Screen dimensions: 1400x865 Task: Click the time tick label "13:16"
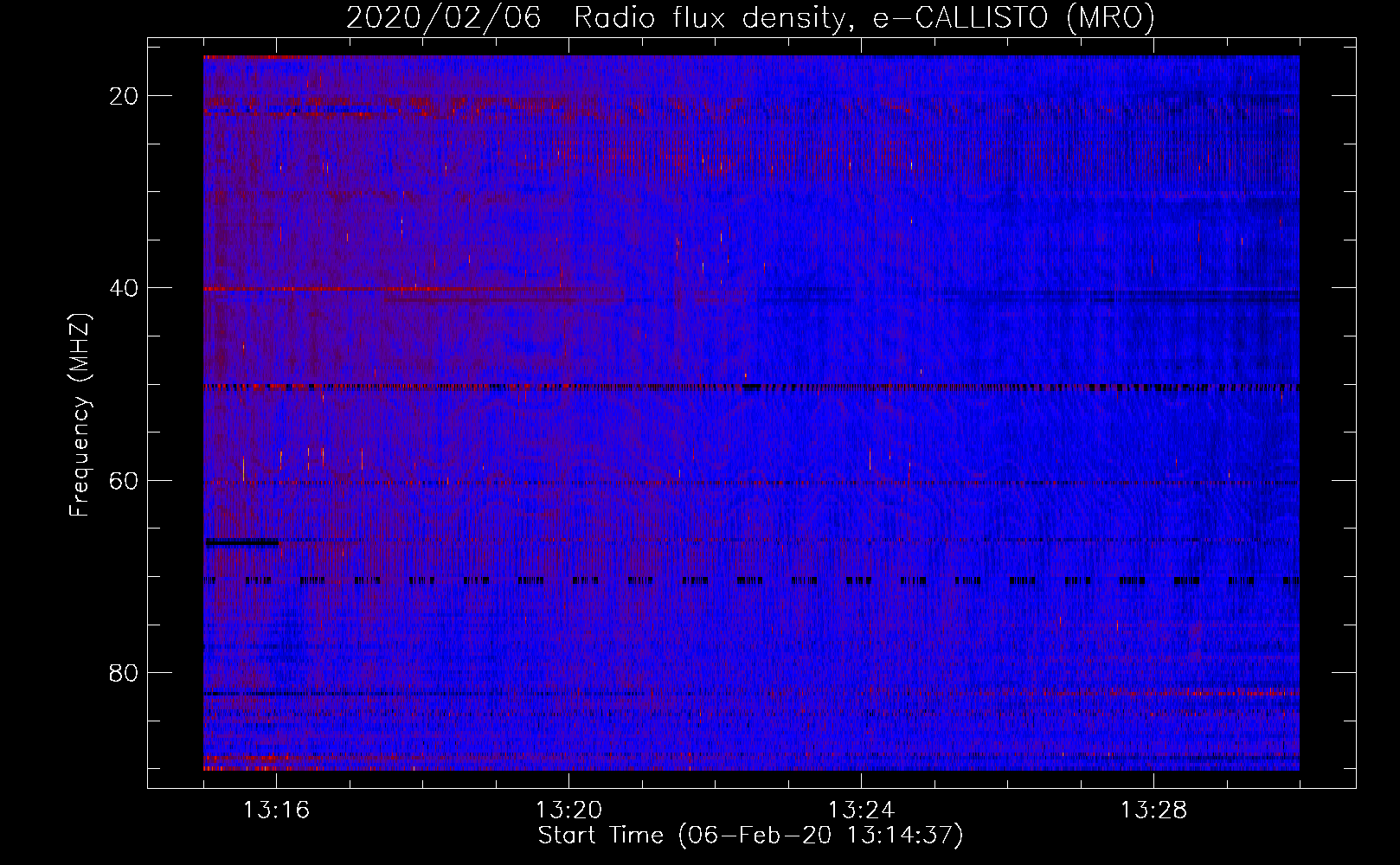point(276,811)
